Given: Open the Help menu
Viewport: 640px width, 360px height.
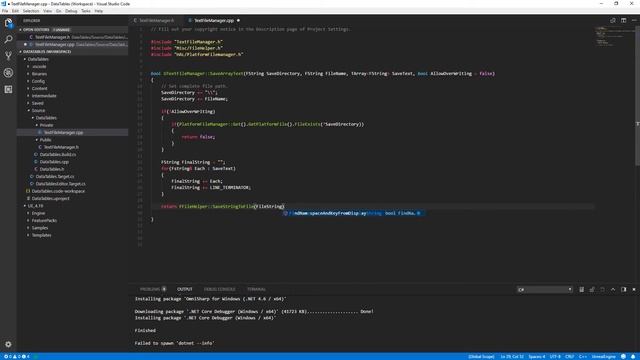Looking at the screenshot, I should point(99,11).
